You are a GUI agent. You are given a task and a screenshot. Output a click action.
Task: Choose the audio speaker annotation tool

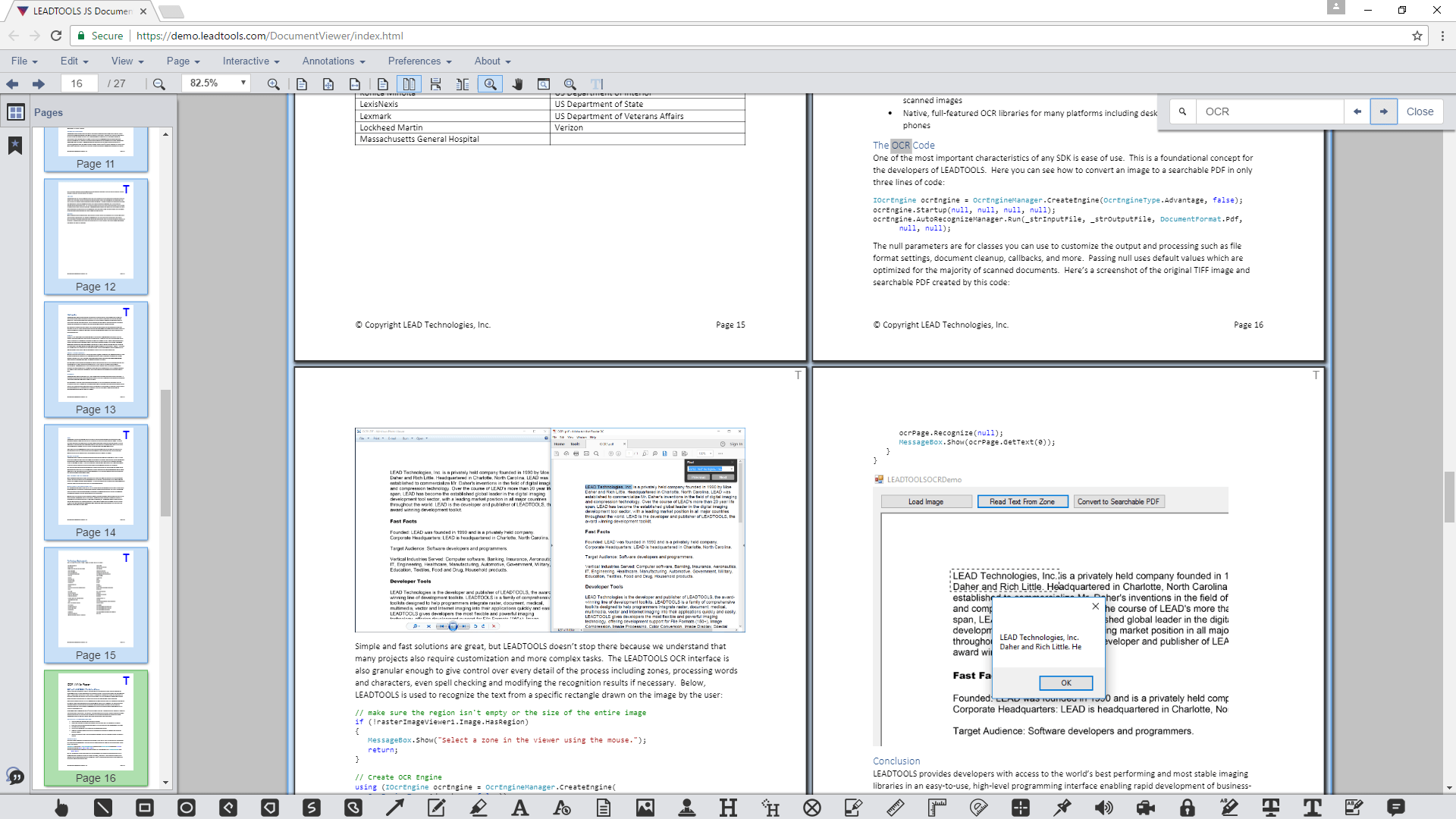(x=1104, y=808)
